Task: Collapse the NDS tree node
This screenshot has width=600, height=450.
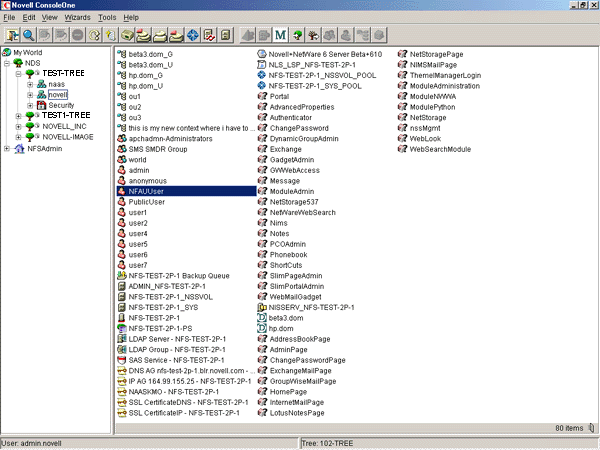Action: [8, 63]
